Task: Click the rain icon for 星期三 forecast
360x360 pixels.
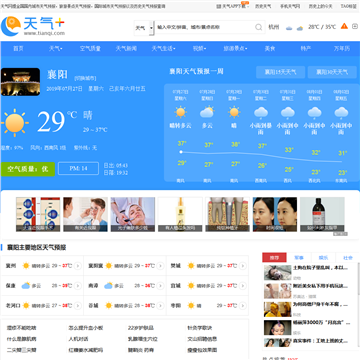Action: coord(287,113)
